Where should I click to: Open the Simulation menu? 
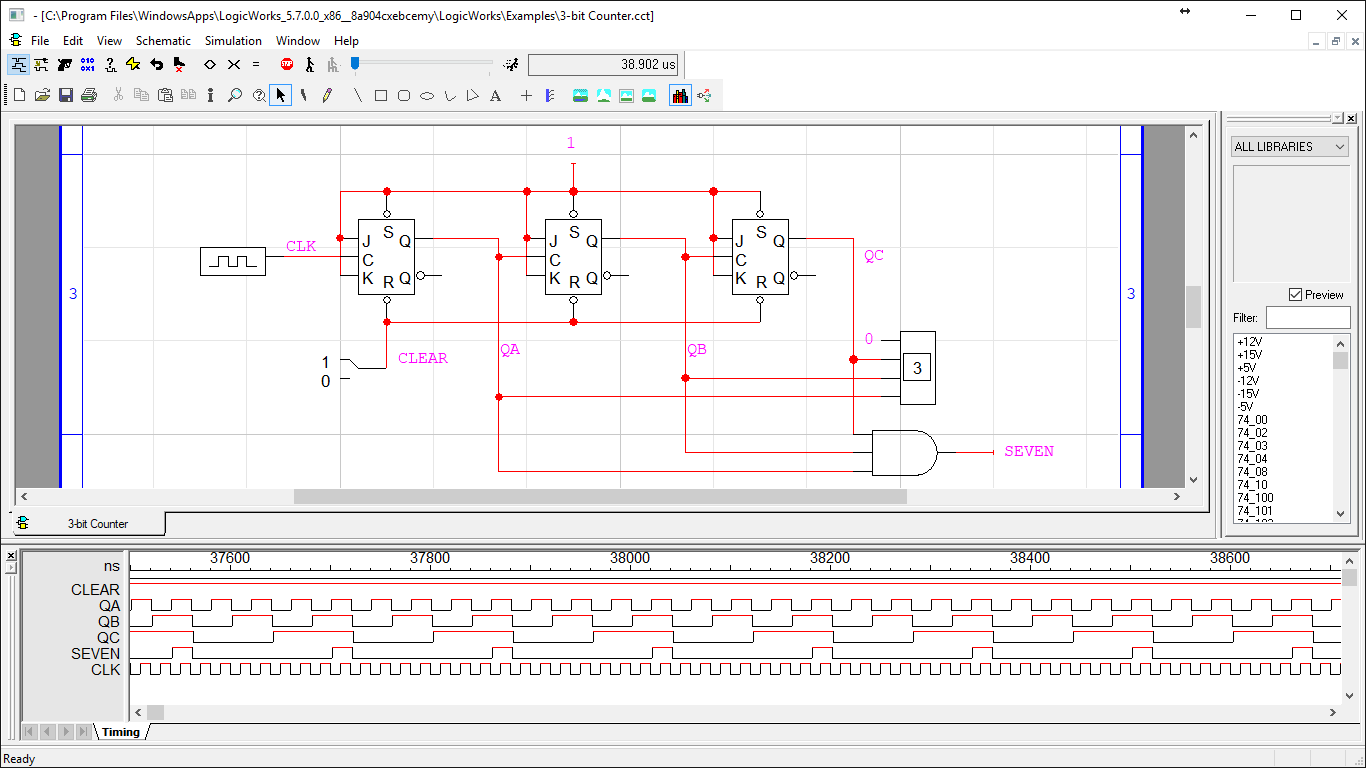click(x=233, y=41)
